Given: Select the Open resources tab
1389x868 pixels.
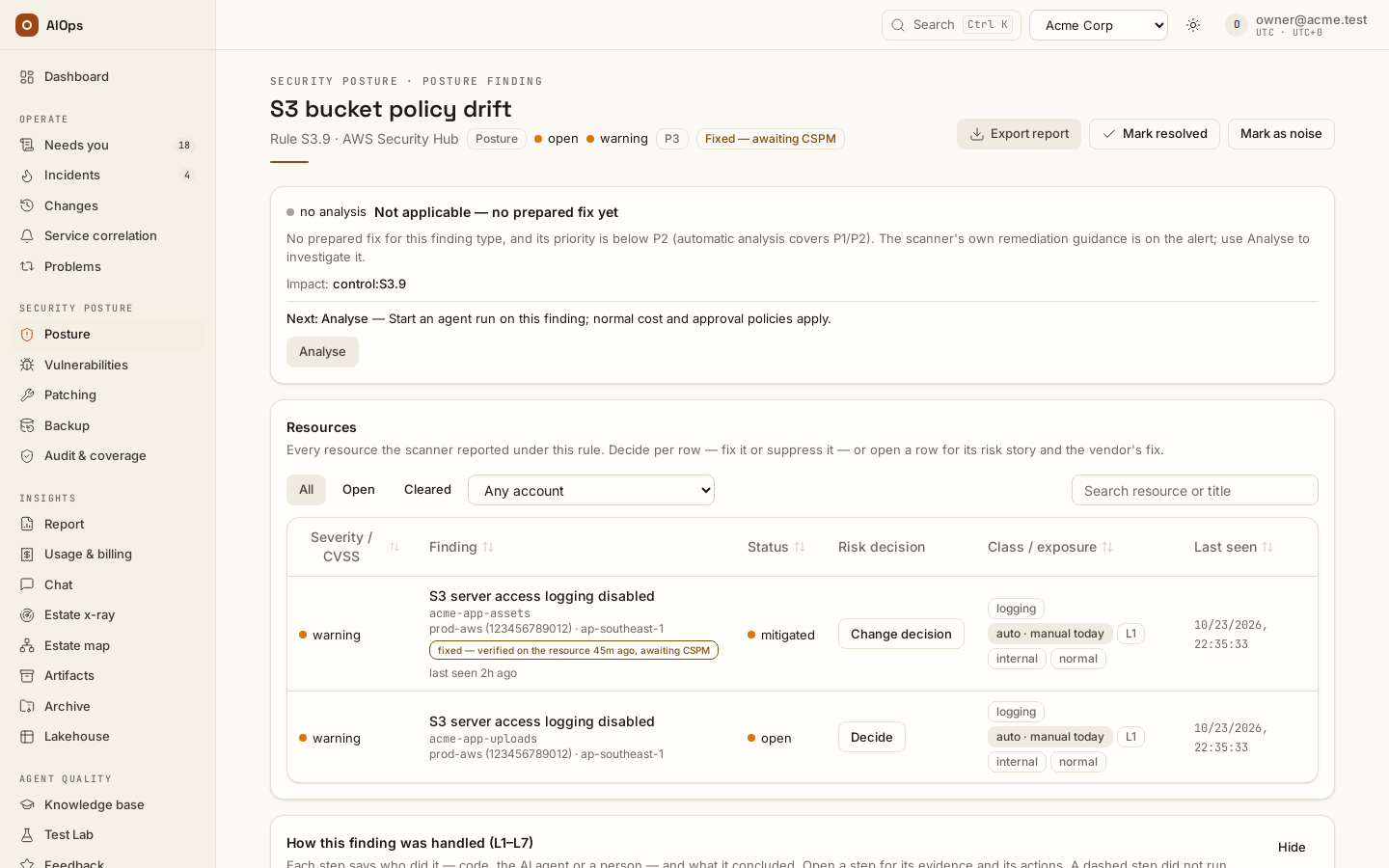Looking at the screenshot, I should (x=359, y=490).
